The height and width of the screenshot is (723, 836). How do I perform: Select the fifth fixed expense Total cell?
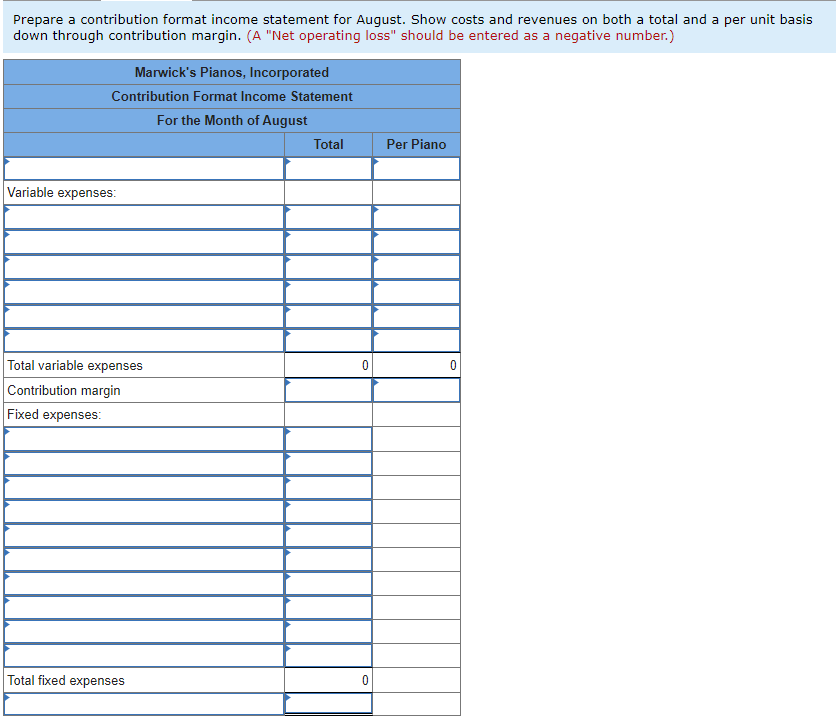pos(328,535)
